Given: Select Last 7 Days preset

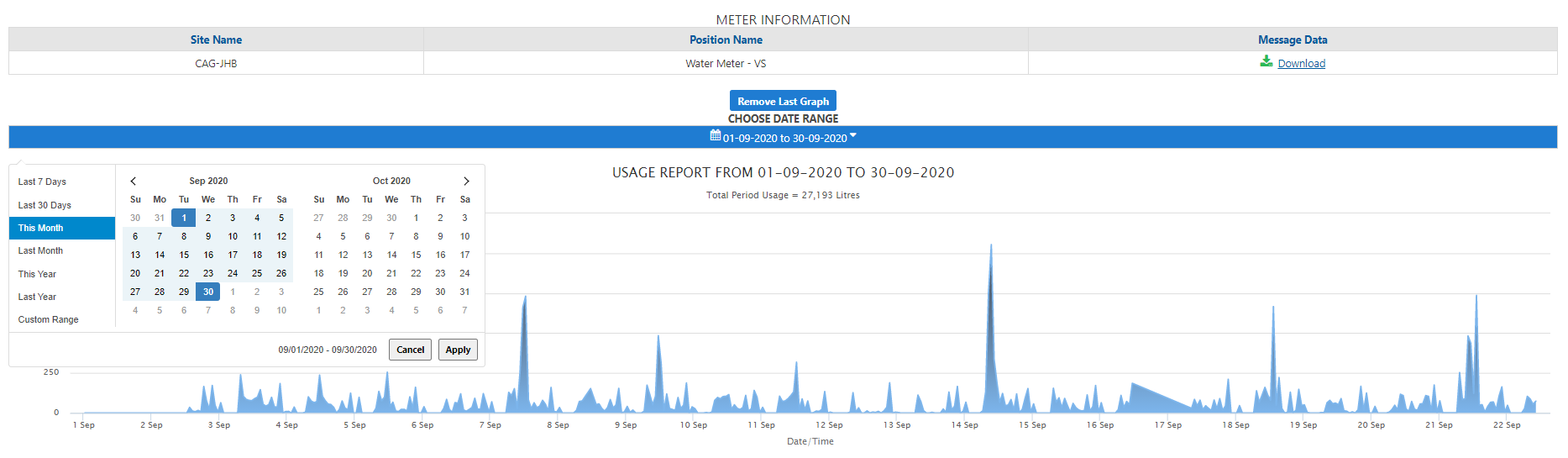Looking at the screenshot, I should (42, 182).
